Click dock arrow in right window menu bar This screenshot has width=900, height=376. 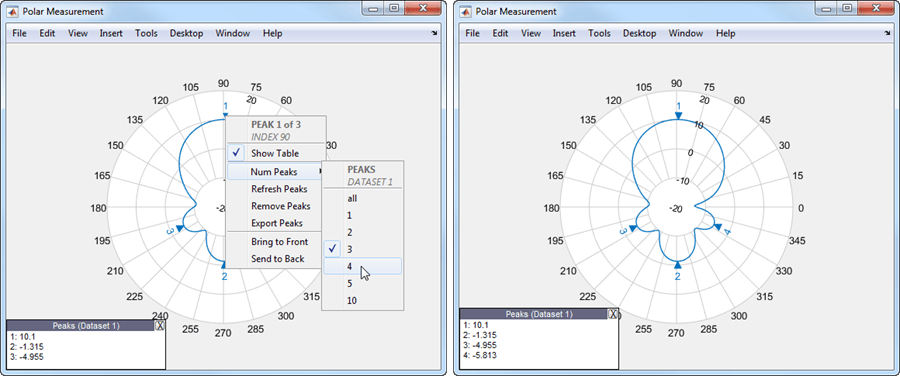[887, 34]
